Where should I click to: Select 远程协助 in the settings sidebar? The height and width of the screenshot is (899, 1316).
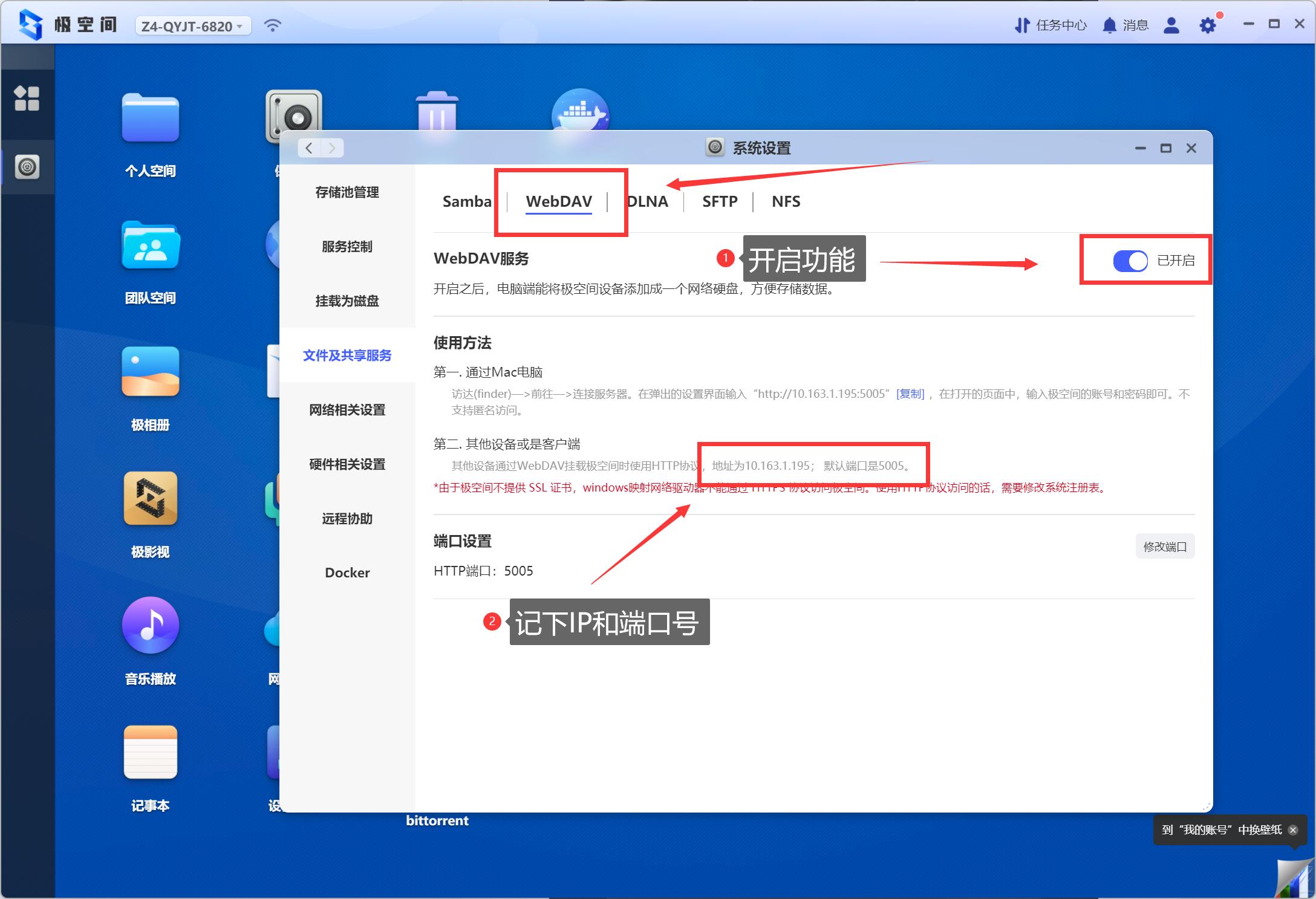click(x=347, y=518)
